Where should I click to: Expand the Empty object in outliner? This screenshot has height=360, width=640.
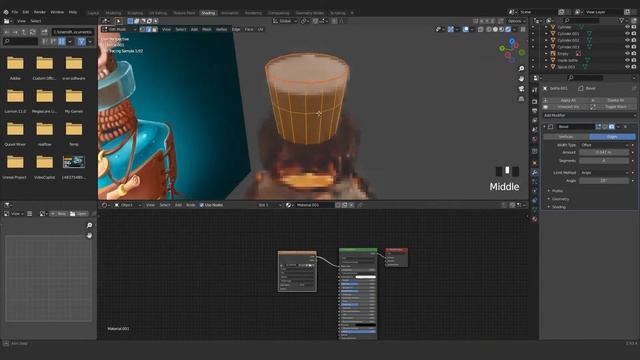tap(546, 53)
